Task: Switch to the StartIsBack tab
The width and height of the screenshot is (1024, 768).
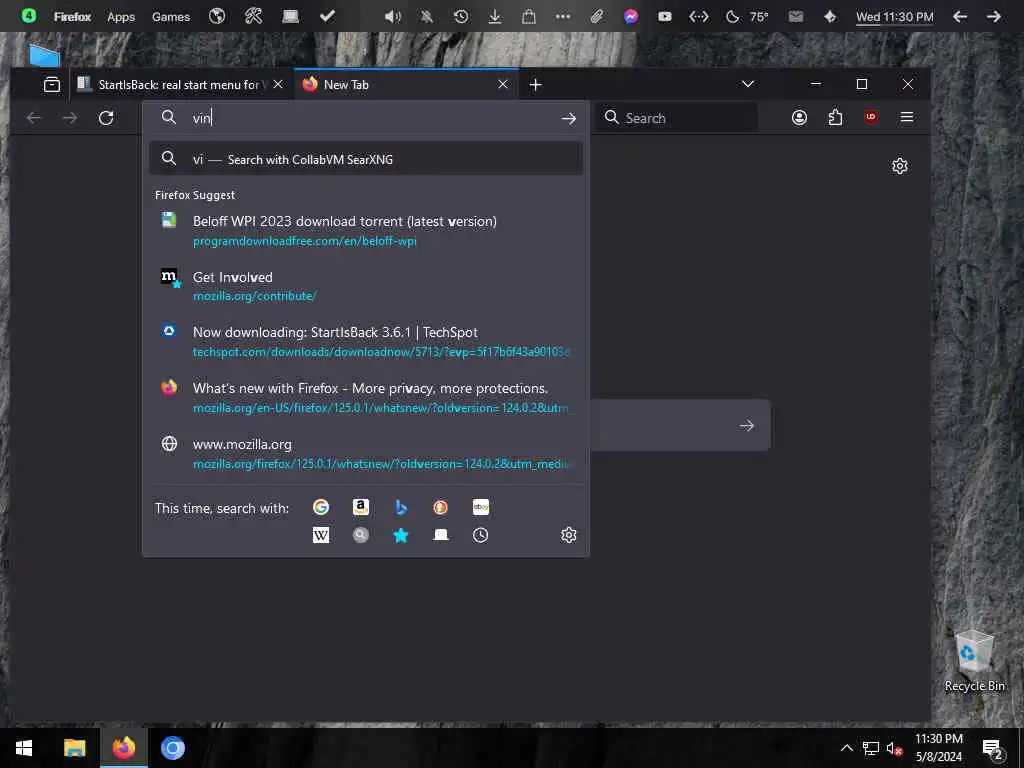Action: tap(180, 84)
